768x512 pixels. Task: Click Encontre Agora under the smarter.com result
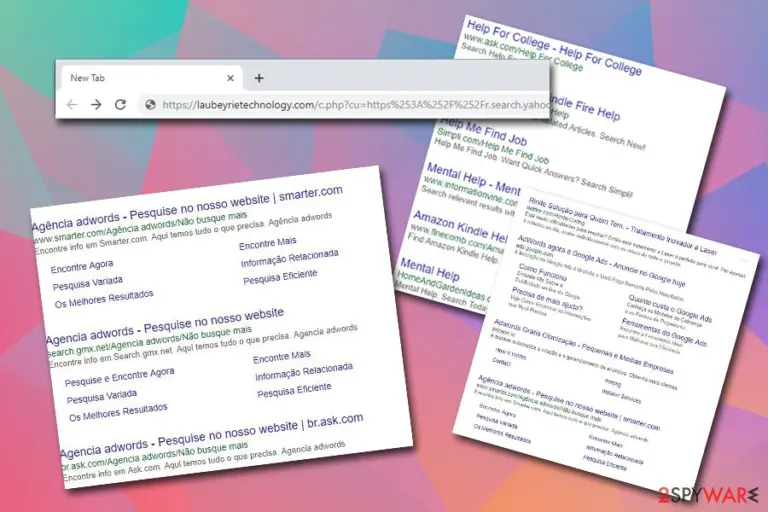tap(82, 267)
